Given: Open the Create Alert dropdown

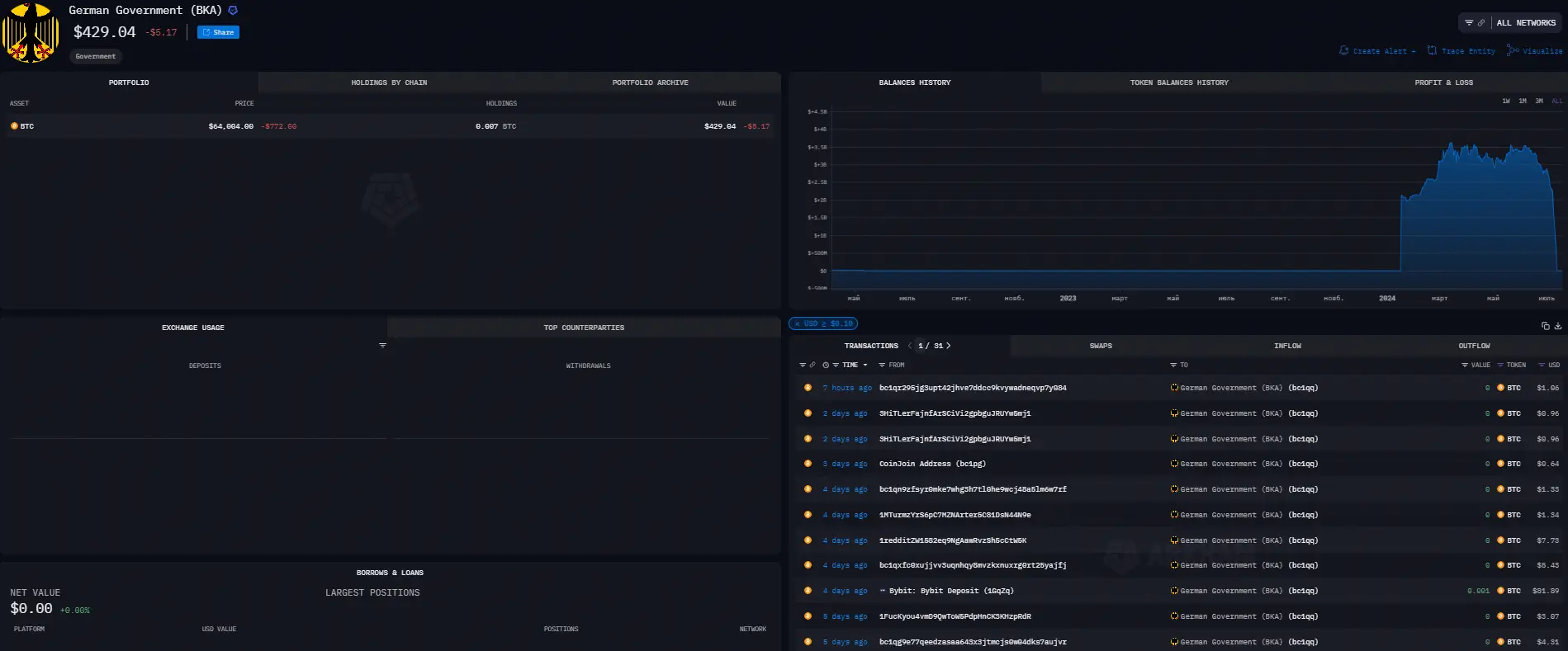Looking at the screenshot, I should [x=1384, y=51].
